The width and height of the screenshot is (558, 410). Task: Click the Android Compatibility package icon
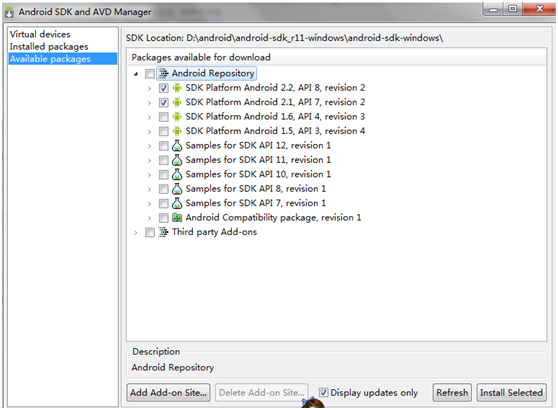[177, 217]
